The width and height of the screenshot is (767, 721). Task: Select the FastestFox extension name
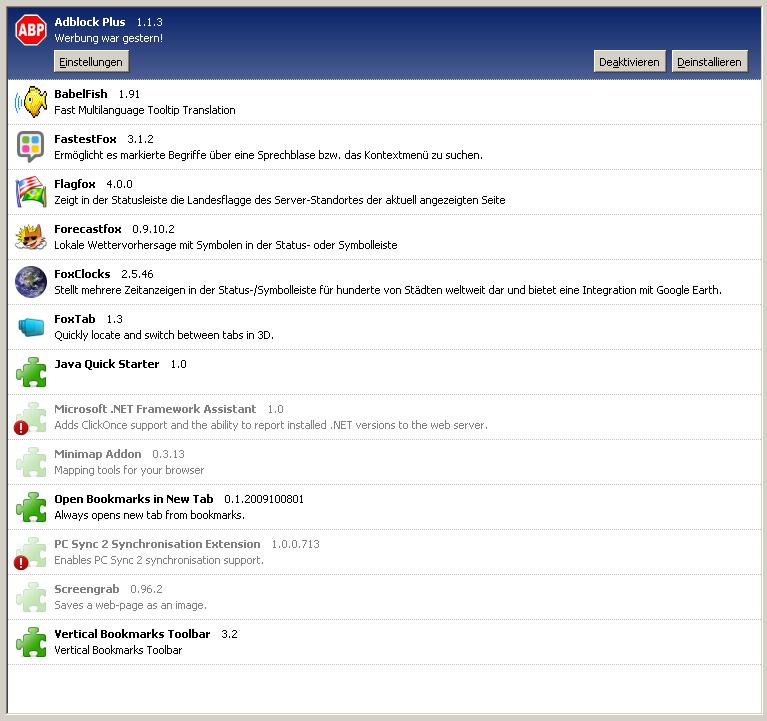pos(85,139)
